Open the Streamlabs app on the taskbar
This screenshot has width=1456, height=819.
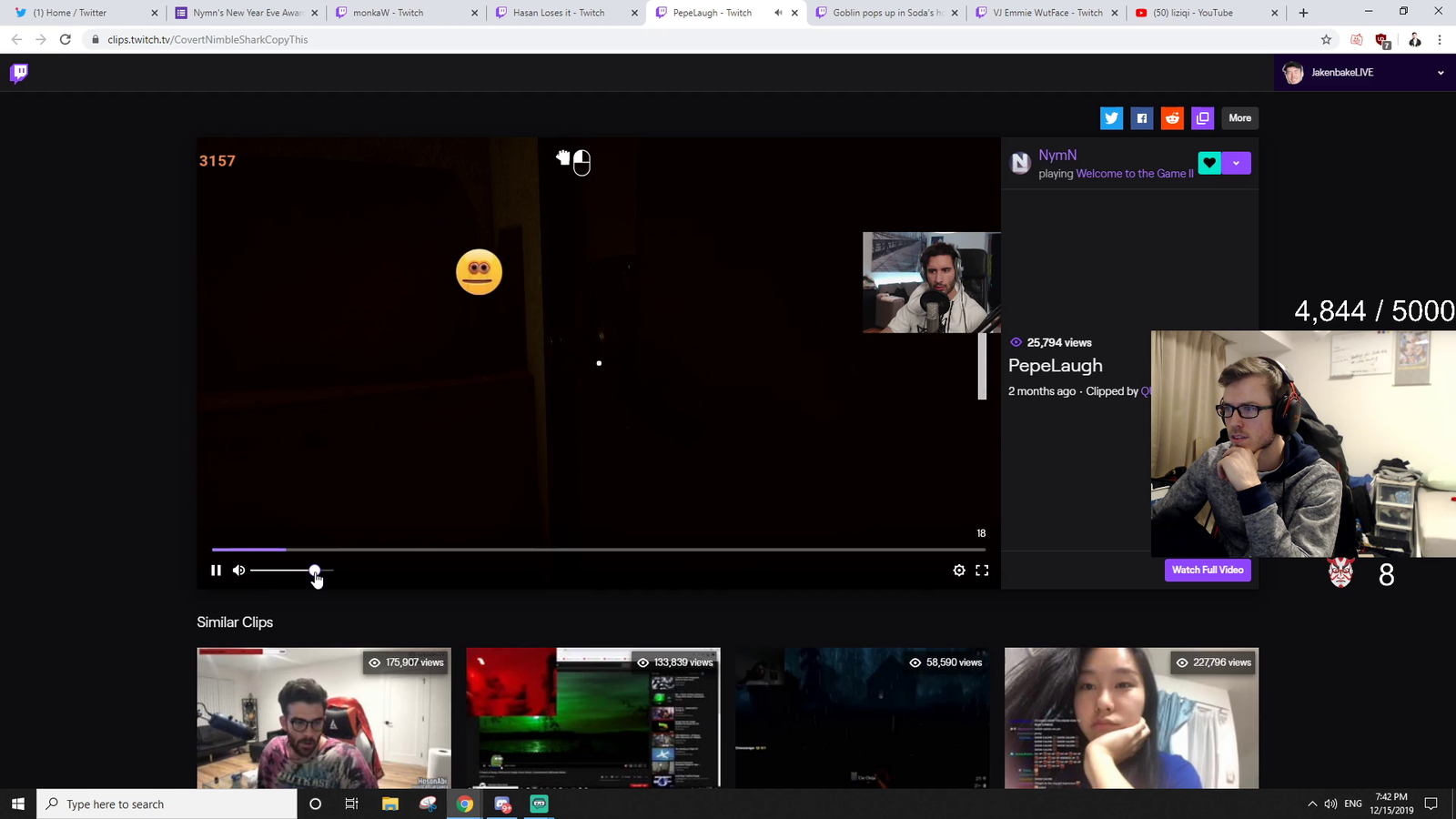[540, 804]
